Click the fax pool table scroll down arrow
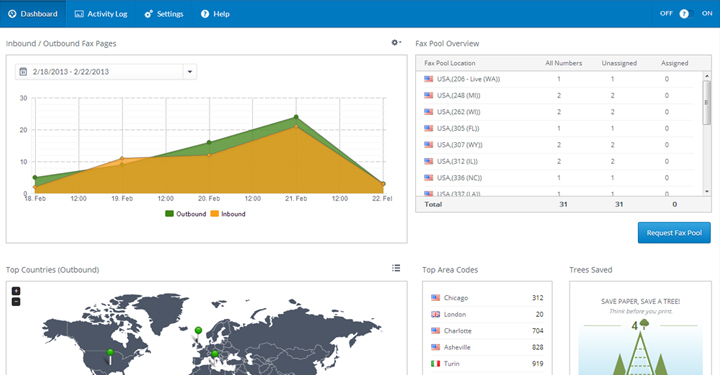 click(x=707, y=191)
